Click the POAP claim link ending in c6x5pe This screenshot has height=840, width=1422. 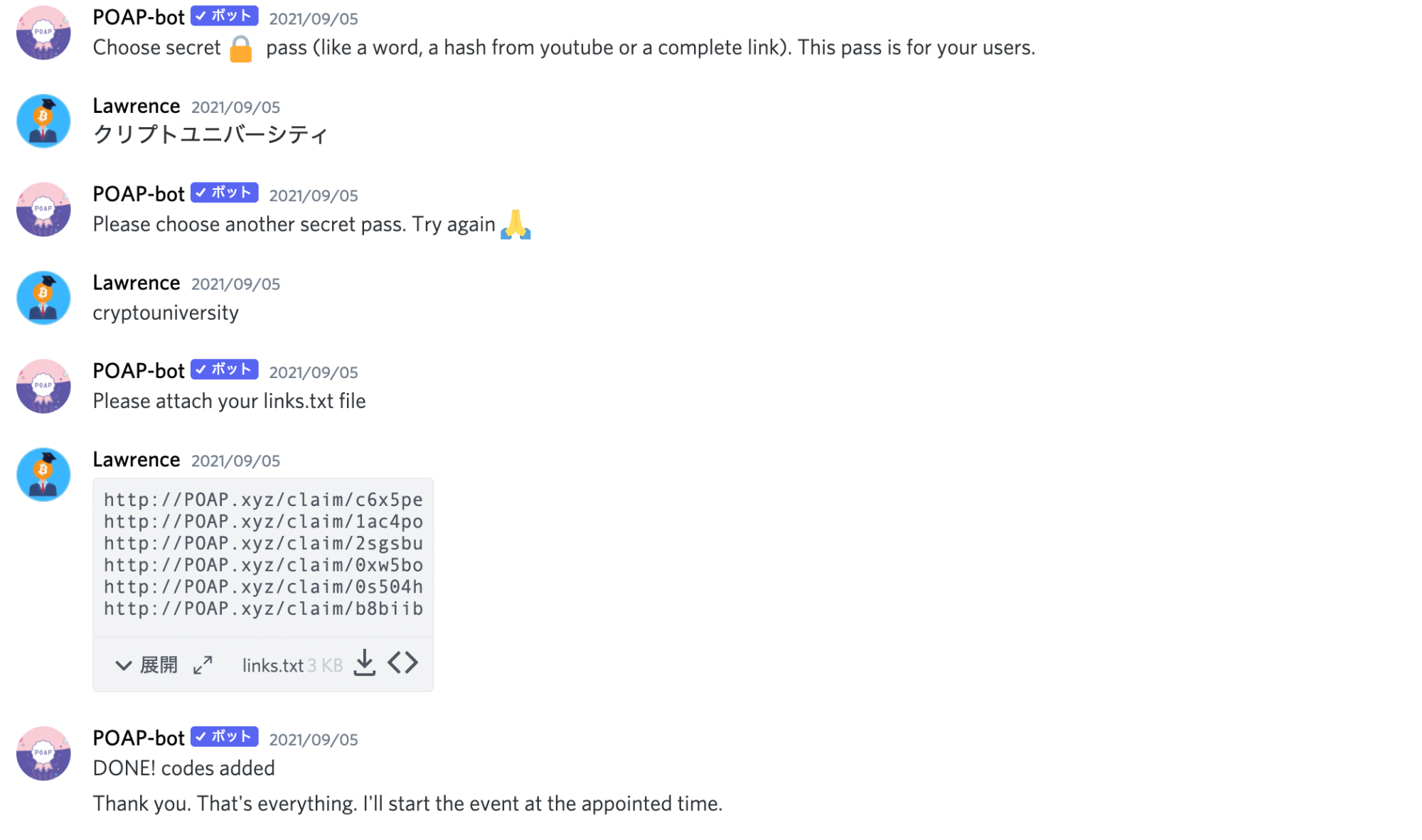click(x=263, y=500)
